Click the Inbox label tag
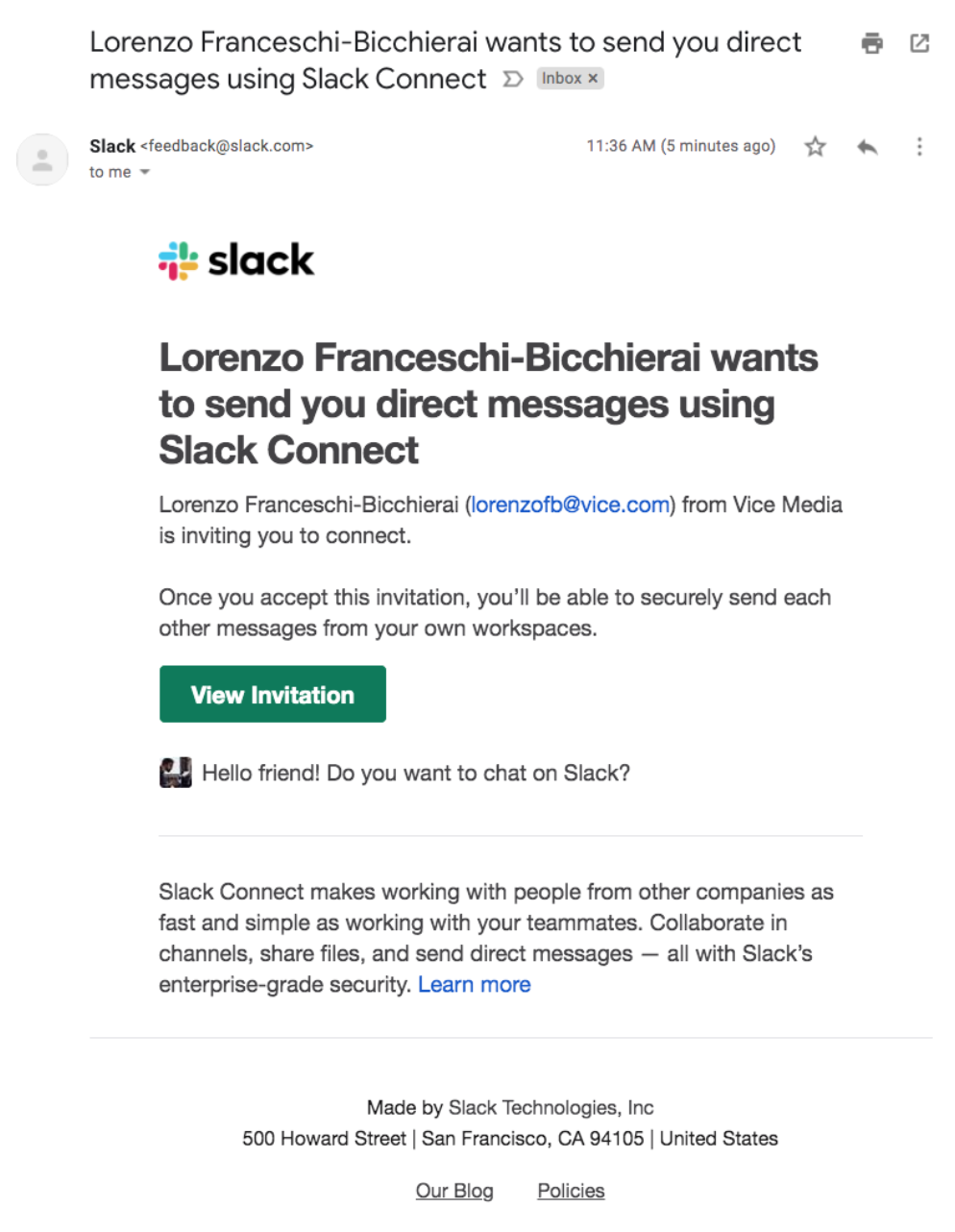 (561, 79)
